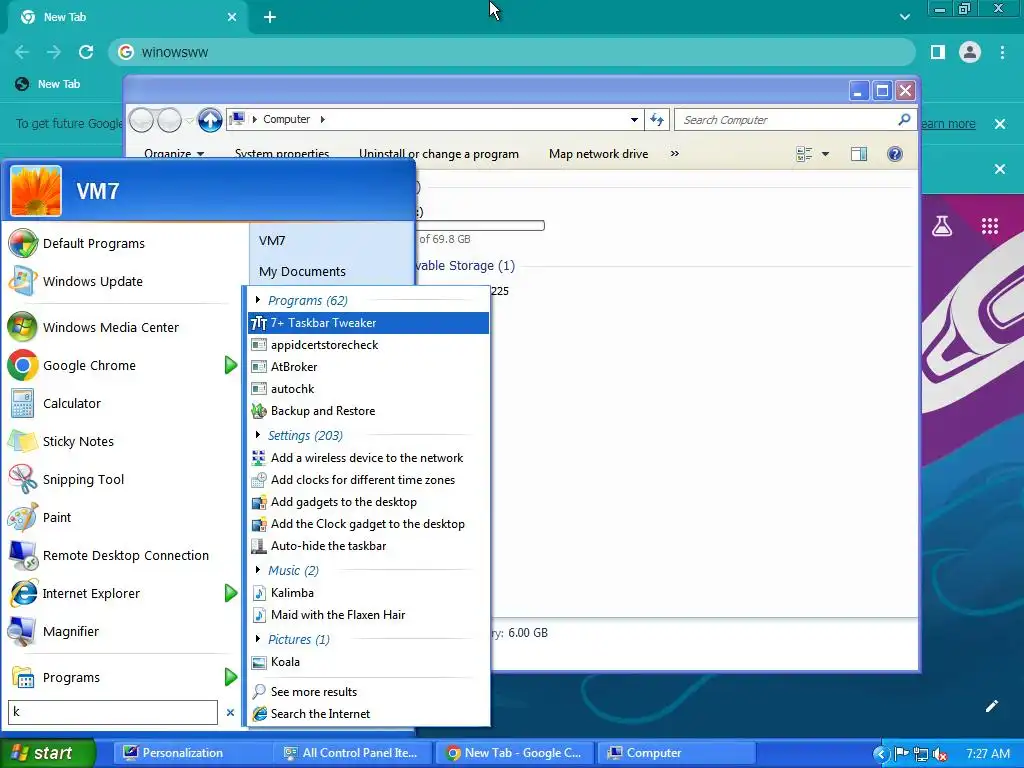Open Remote Desktop Connection
The width and height of the screenshot is (1024, 768).
(x=121, y=556)
